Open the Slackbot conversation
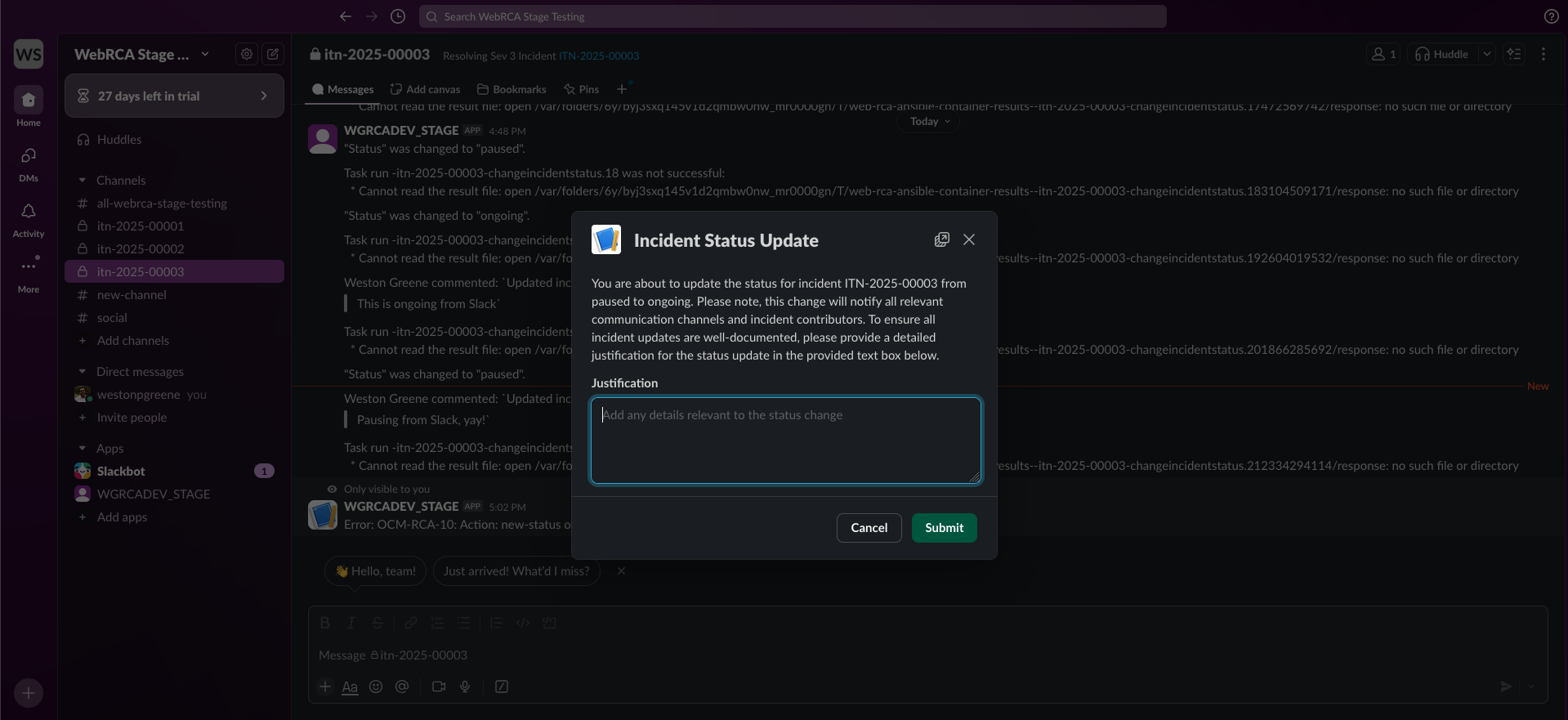Screen dimensions: 1568x720 pyautogui.click(x=174, y=471)
